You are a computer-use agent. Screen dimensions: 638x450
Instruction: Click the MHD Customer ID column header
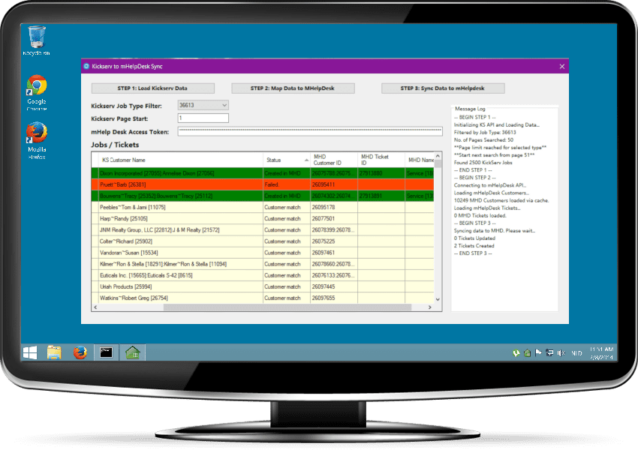click(332, 160)
